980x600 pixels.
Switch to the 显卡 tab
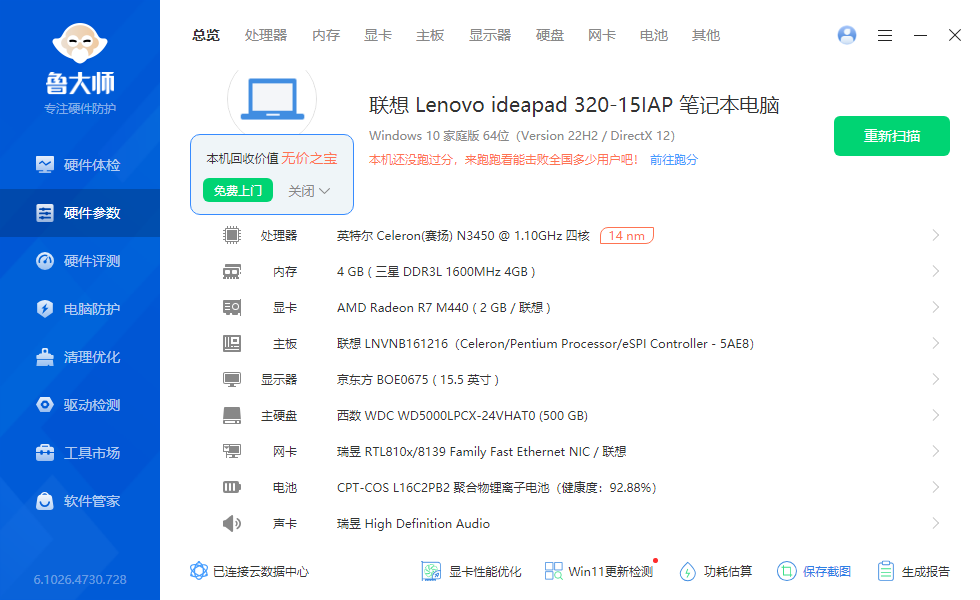pyautogui.click(x=378, y=36)
